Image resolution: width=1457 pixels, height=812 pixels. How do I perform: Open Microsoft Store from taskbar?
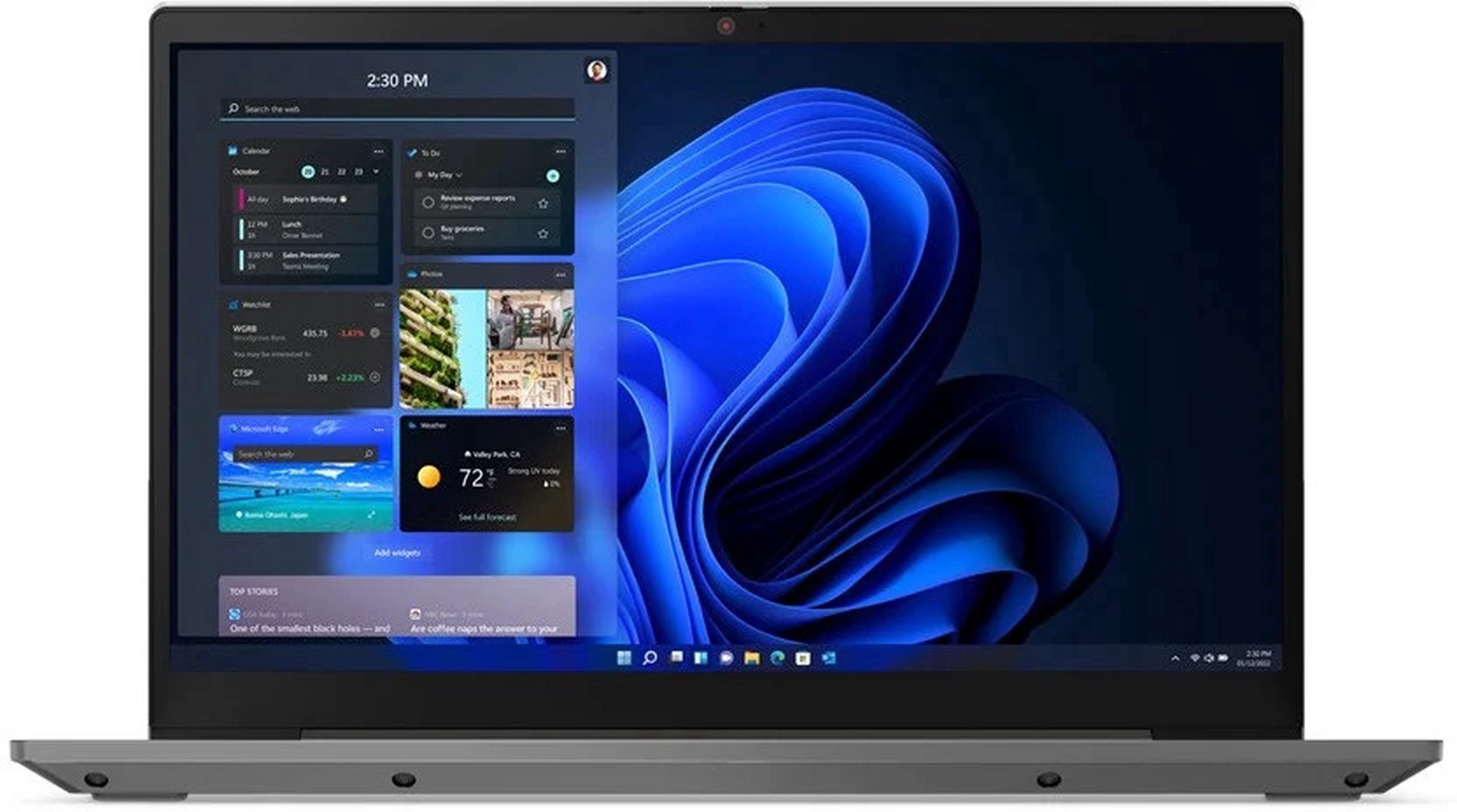point(803,658)
